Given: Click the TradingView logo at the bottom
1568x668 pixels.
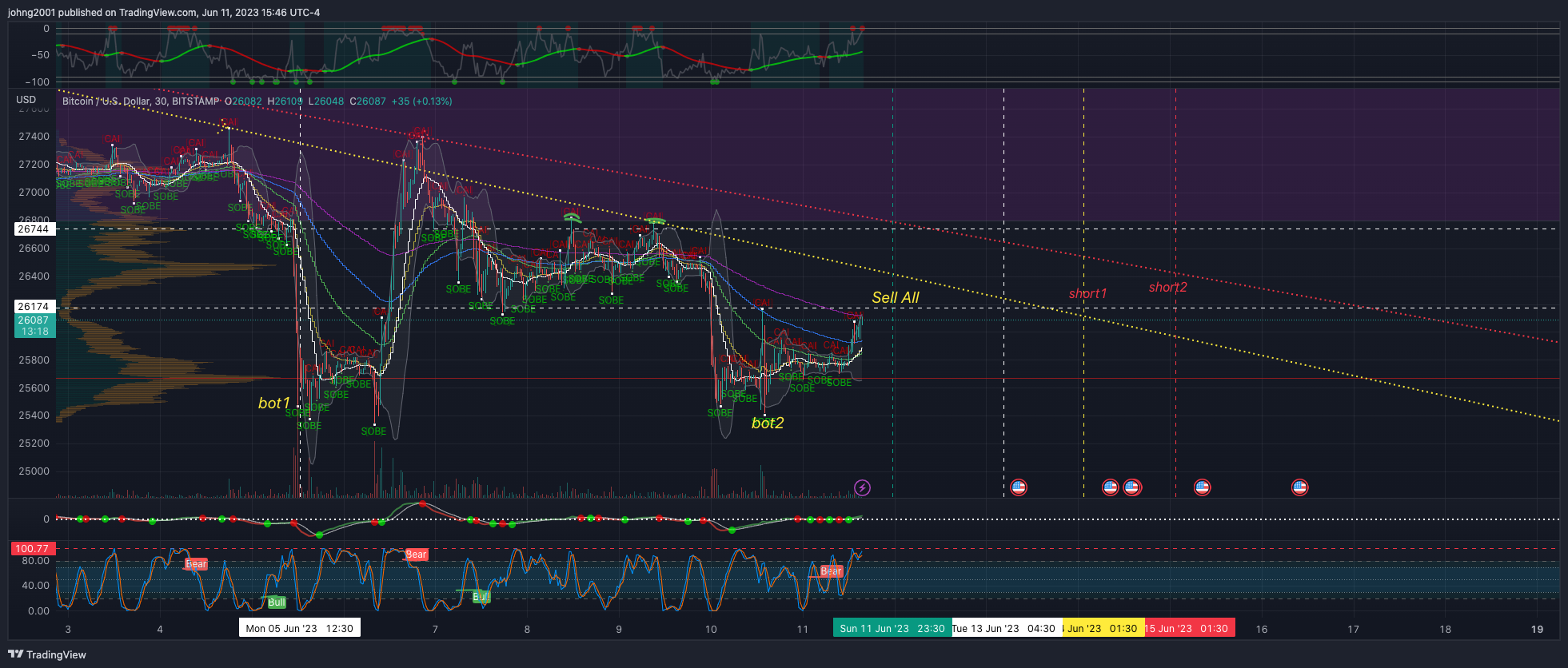Looking at the screenshot, I should point(47,654).
